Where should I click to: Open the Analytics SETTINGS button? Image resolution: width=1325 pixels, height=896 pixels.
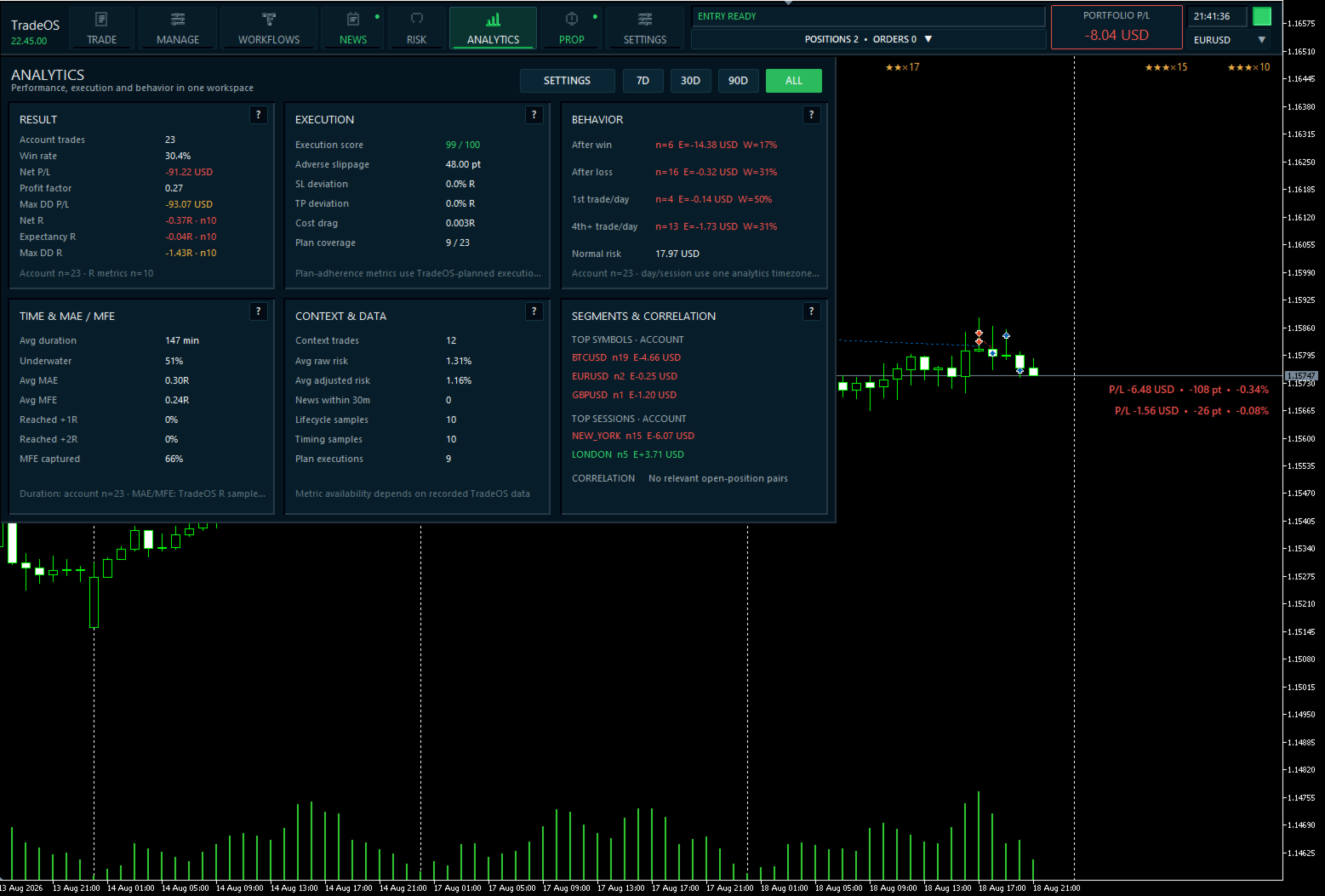click(x=567, y=81)
